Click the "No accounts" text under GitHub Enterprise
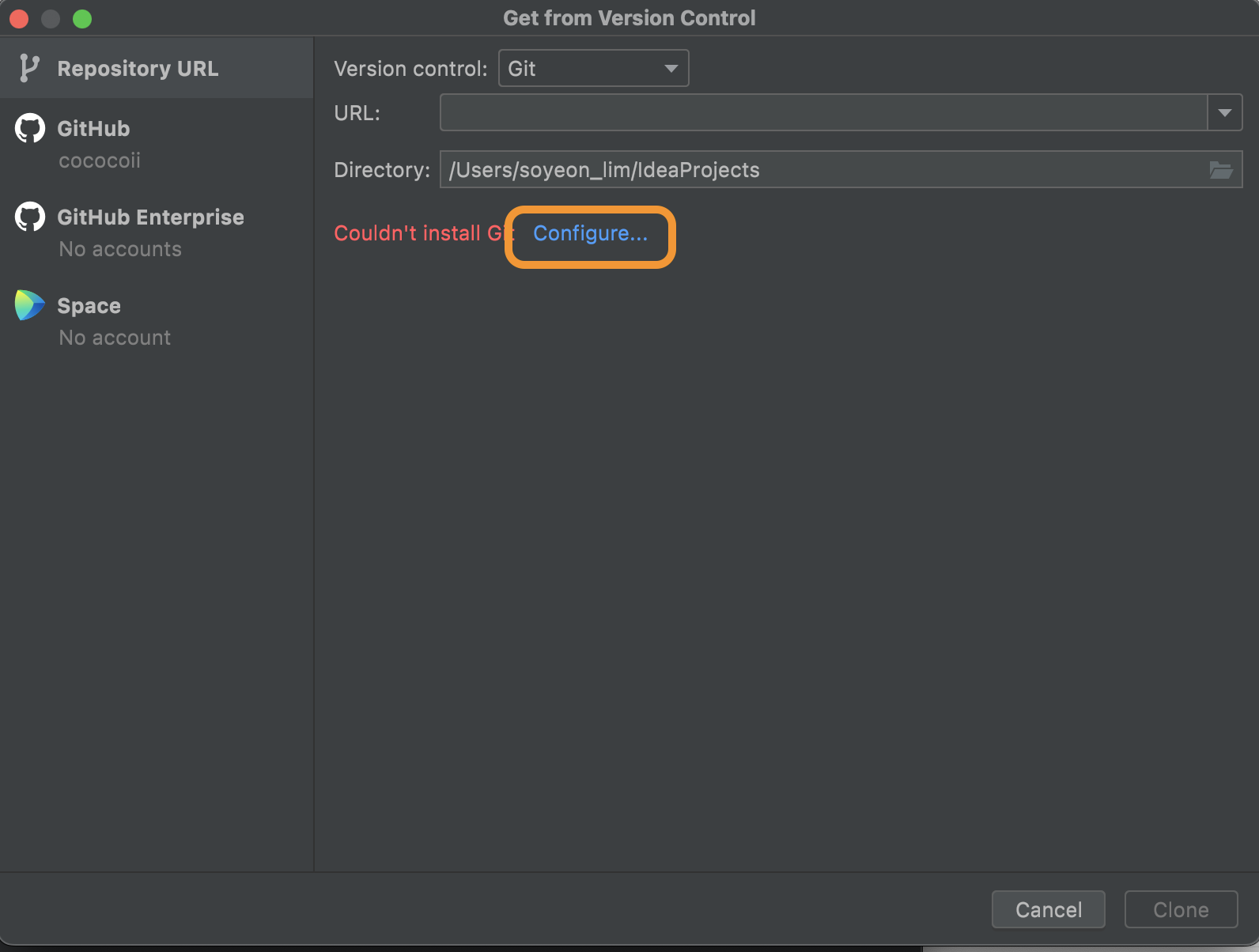1259x952 pixels. (x=120, y=249)
